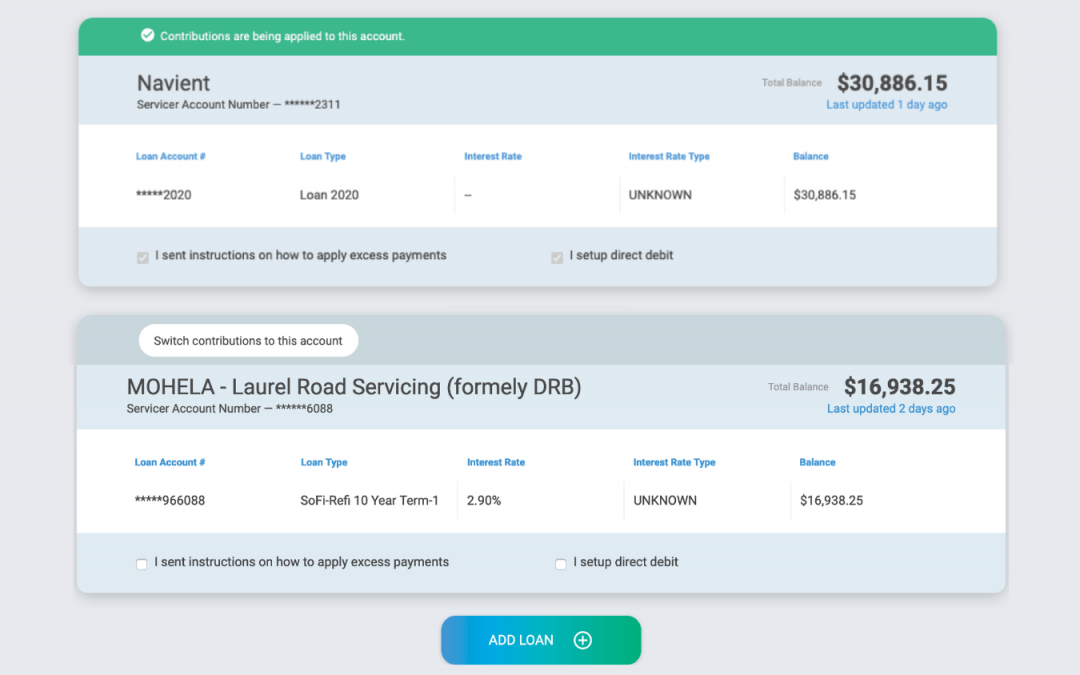
Task: Click Navient 'I sent instructions' checkbox label
Action: [300, 256]
